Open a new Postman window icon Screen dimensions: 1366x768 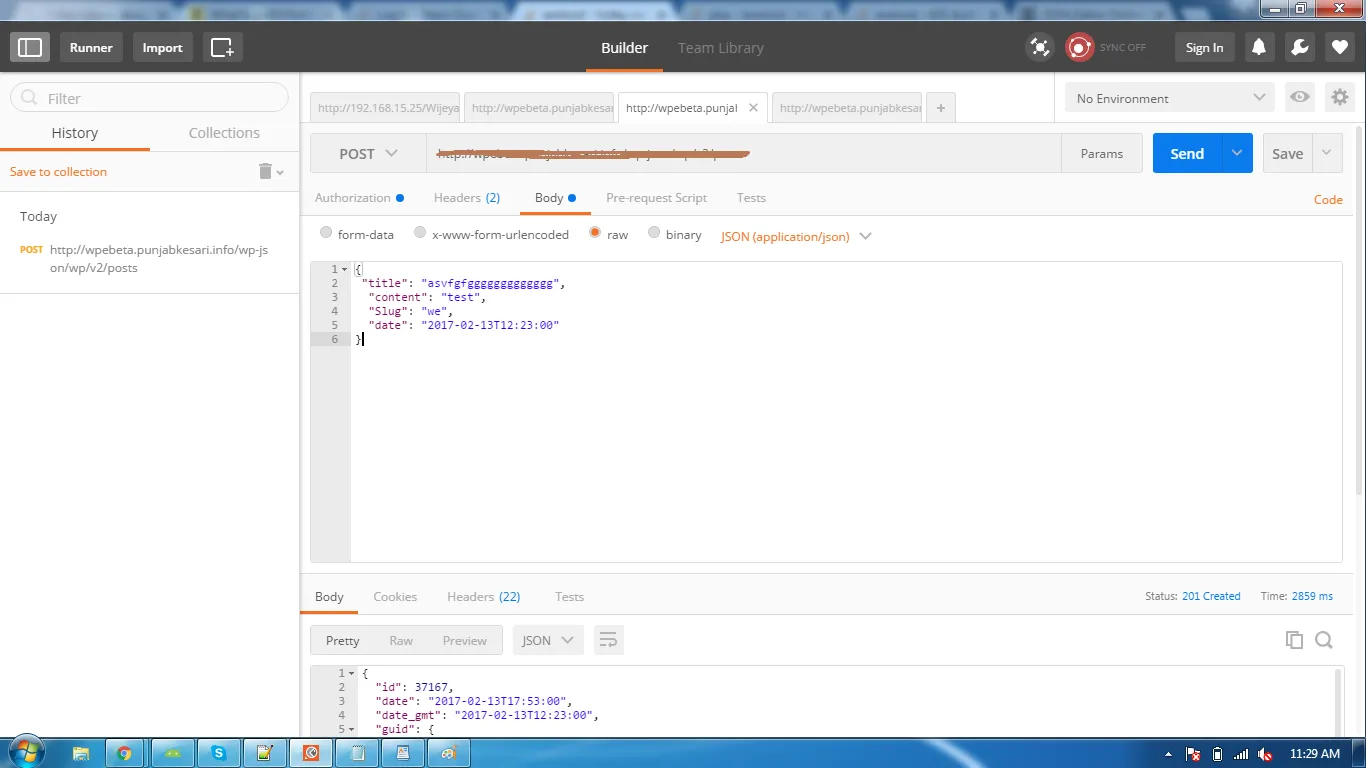tap(222, 47)
